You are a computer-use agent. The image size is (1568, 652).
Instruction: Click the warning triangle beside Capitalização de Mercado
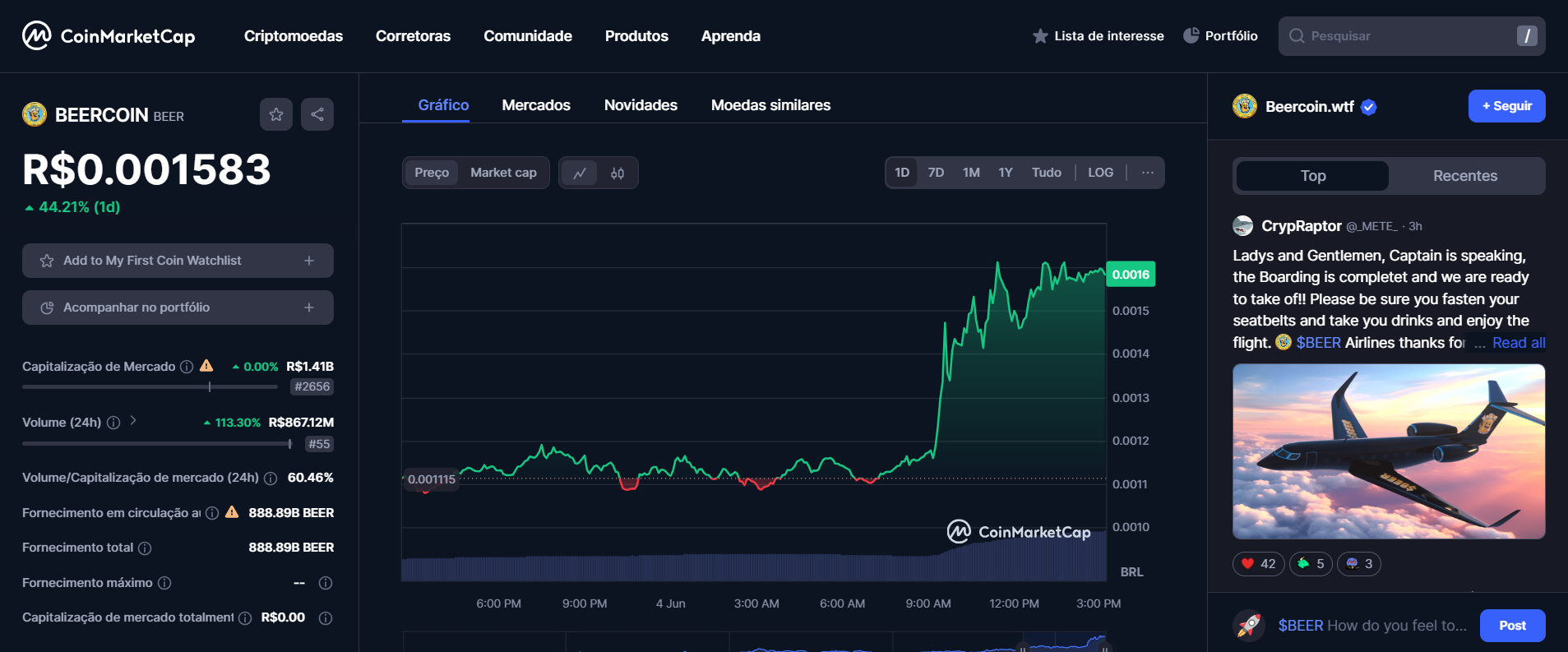206,366
